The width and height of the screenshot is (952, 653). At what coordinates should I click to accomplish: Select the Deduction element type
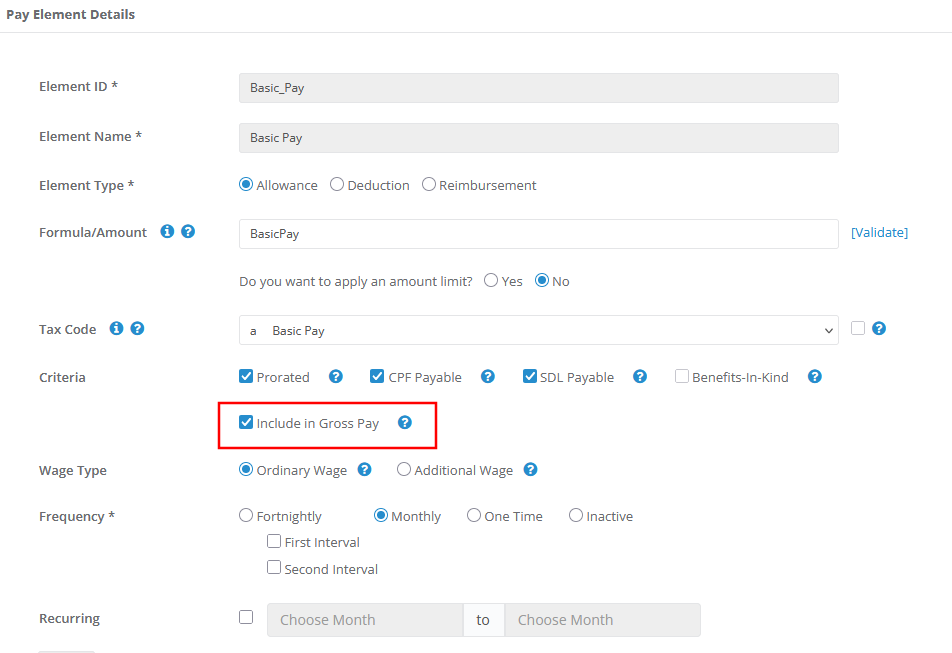click(337, 184)
